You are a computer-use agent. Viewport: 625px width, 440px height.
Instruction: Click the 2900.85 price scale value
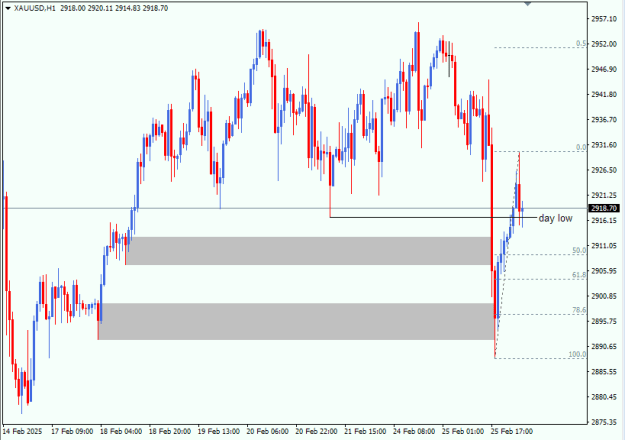[604, 296]
